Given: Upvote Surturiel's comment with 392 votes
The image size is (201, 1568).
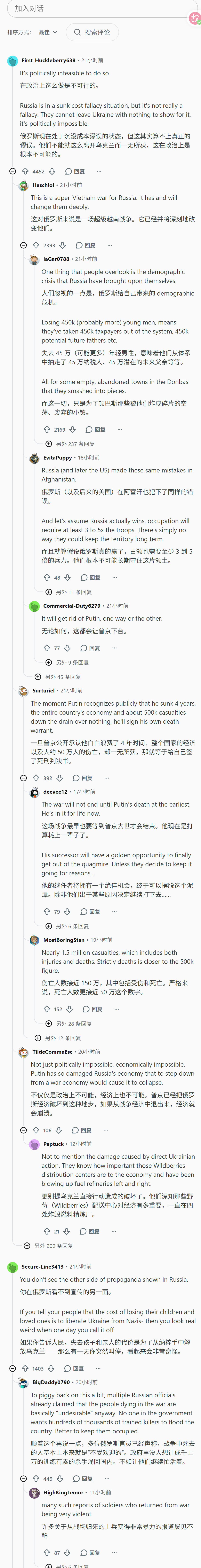Looking at the screenshot, I should [36, 778].
